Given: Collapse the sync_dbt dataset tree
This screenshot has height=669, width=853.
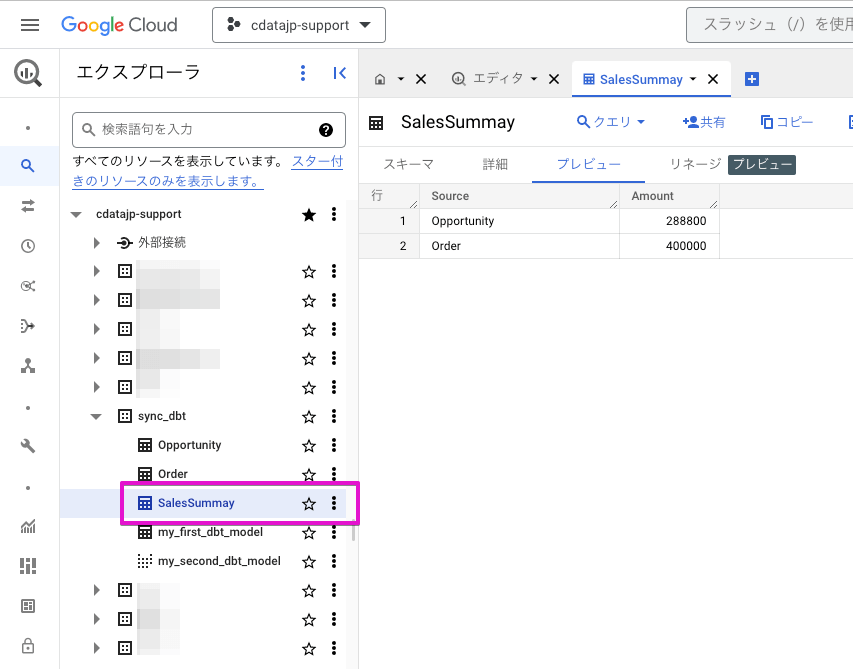Looking at the screenshot, I should click(96, 417).
